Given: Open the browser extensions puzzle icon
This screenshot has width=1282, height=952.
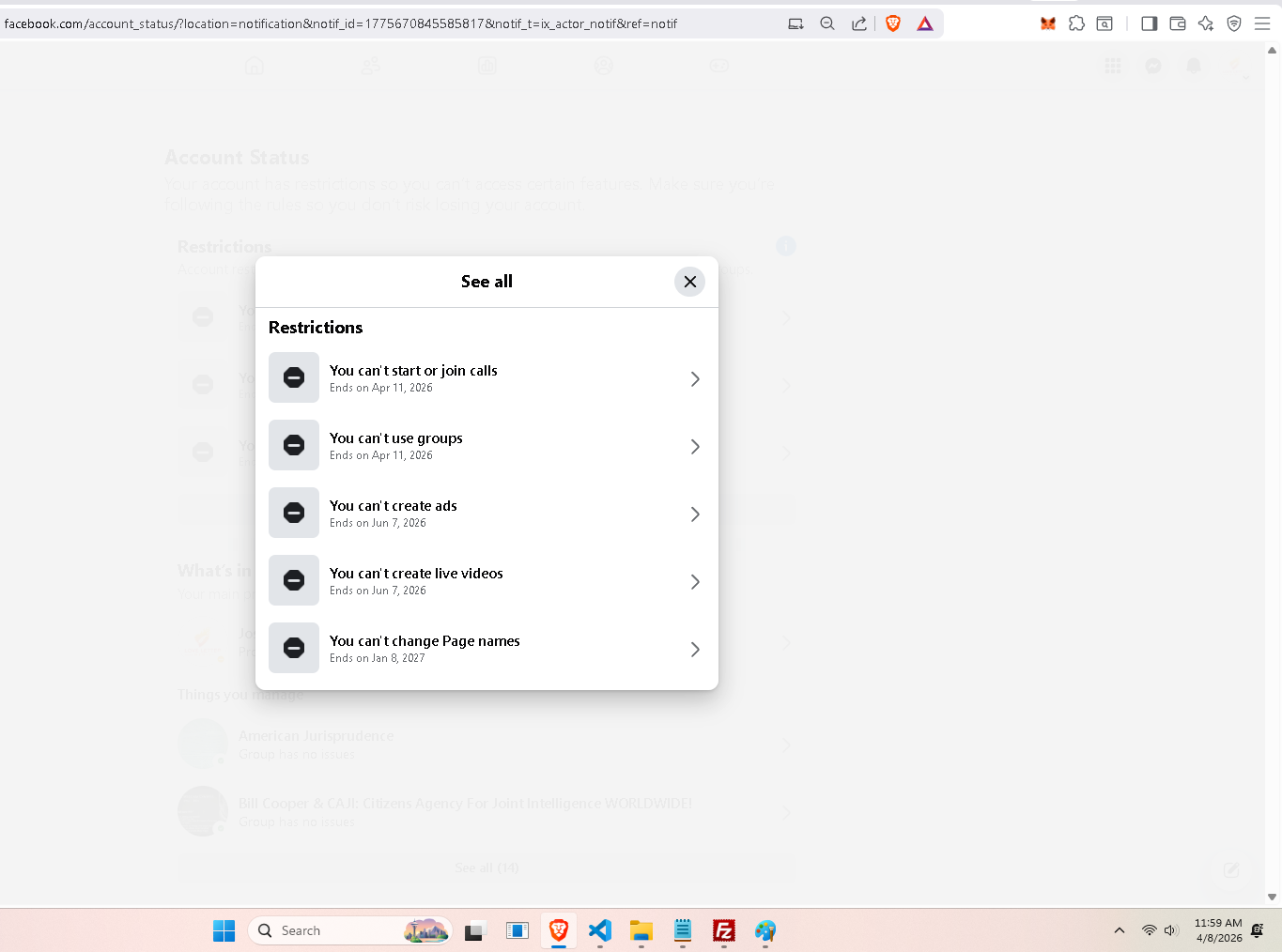Looking at the screenshot, I should pos(1076,23).
